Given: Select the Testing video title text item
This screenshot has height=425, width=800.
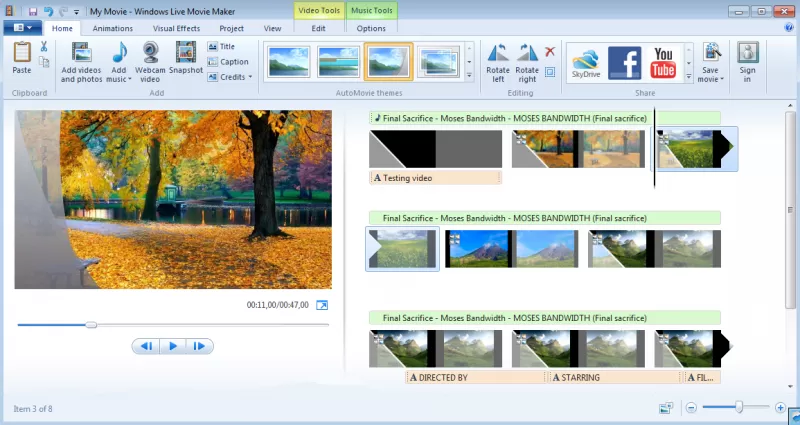Looking at the screenshot, I should pos(435,178).
